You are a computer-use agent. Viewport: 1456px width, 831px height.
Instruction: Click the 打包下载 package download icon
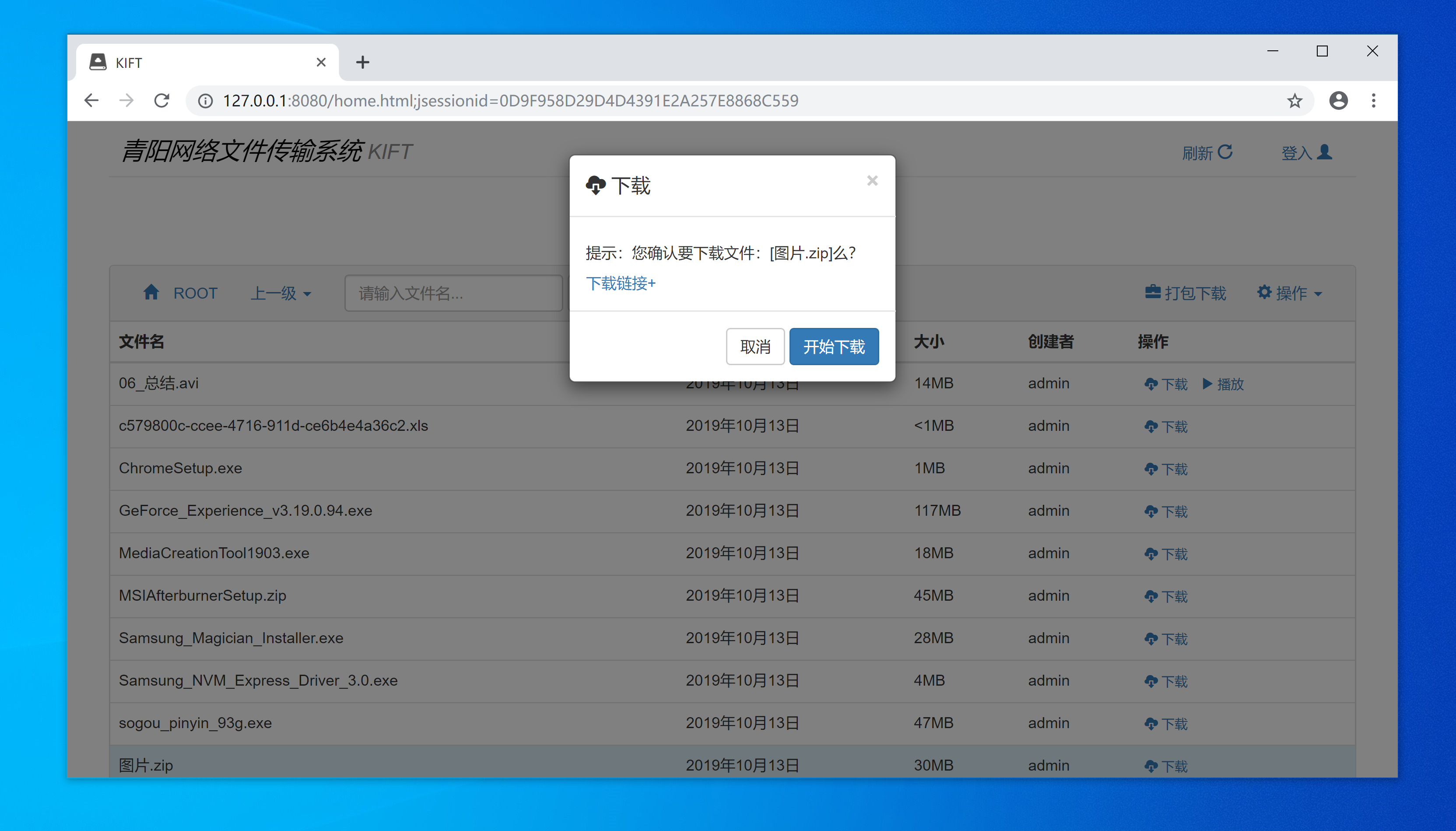[x=1153, y=292]
